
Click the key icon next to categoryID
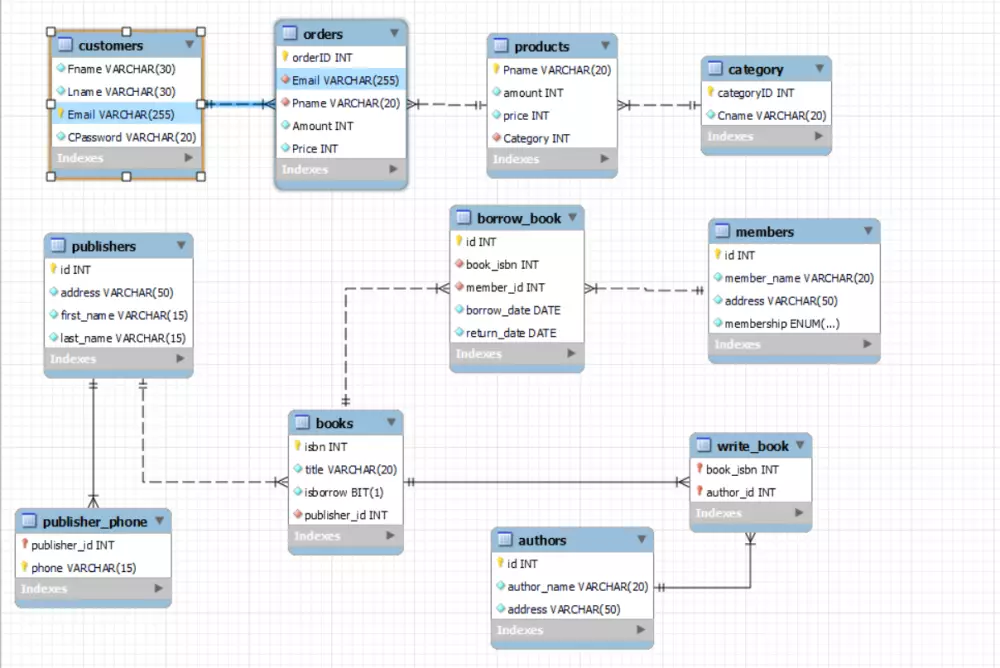712,92
